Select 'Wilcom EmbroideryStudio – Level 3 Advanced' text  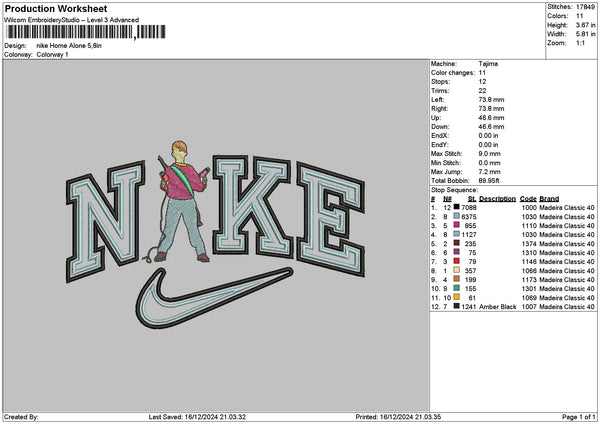tap(72, 20)
